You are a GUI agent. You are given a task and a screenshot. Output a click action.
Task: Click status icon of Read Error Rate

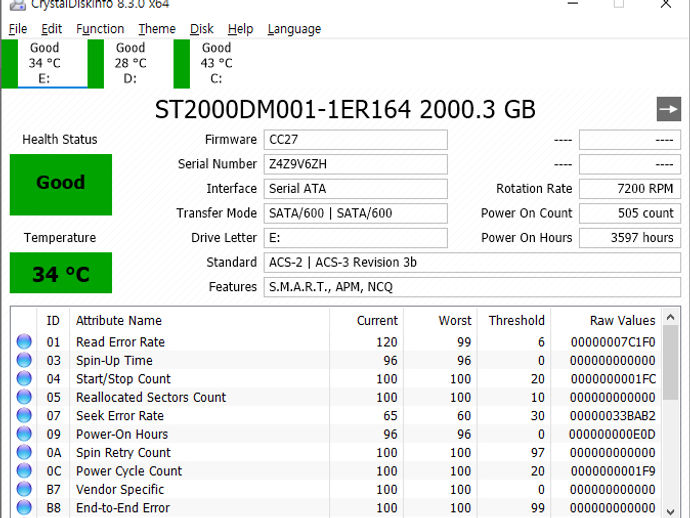[24, 342]
